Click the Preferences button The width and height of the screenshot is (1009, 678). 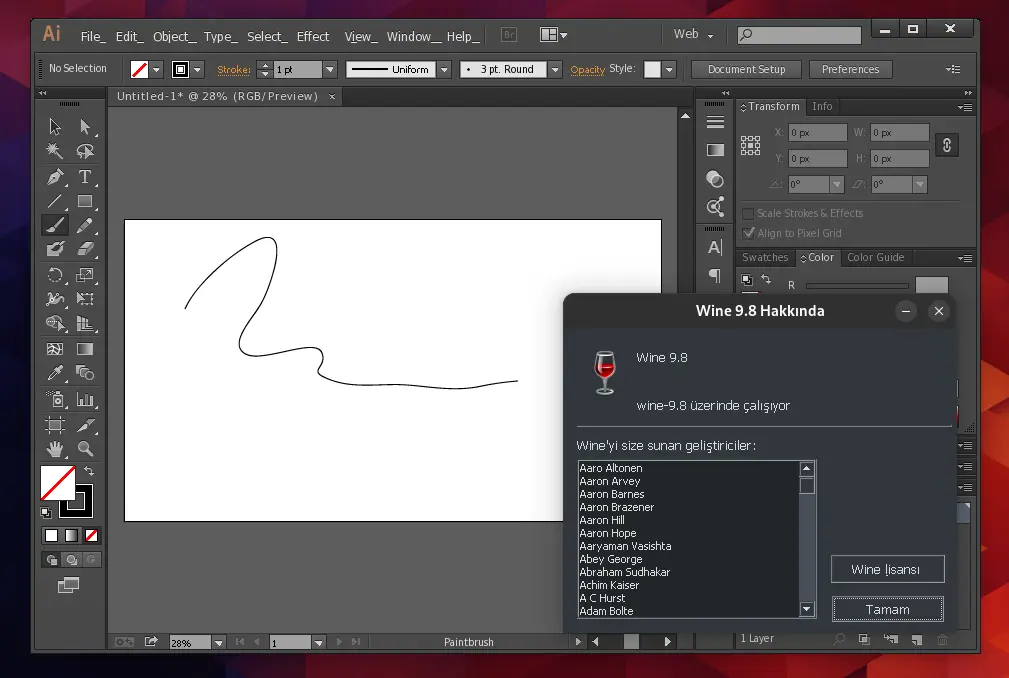tap(850, 69)
